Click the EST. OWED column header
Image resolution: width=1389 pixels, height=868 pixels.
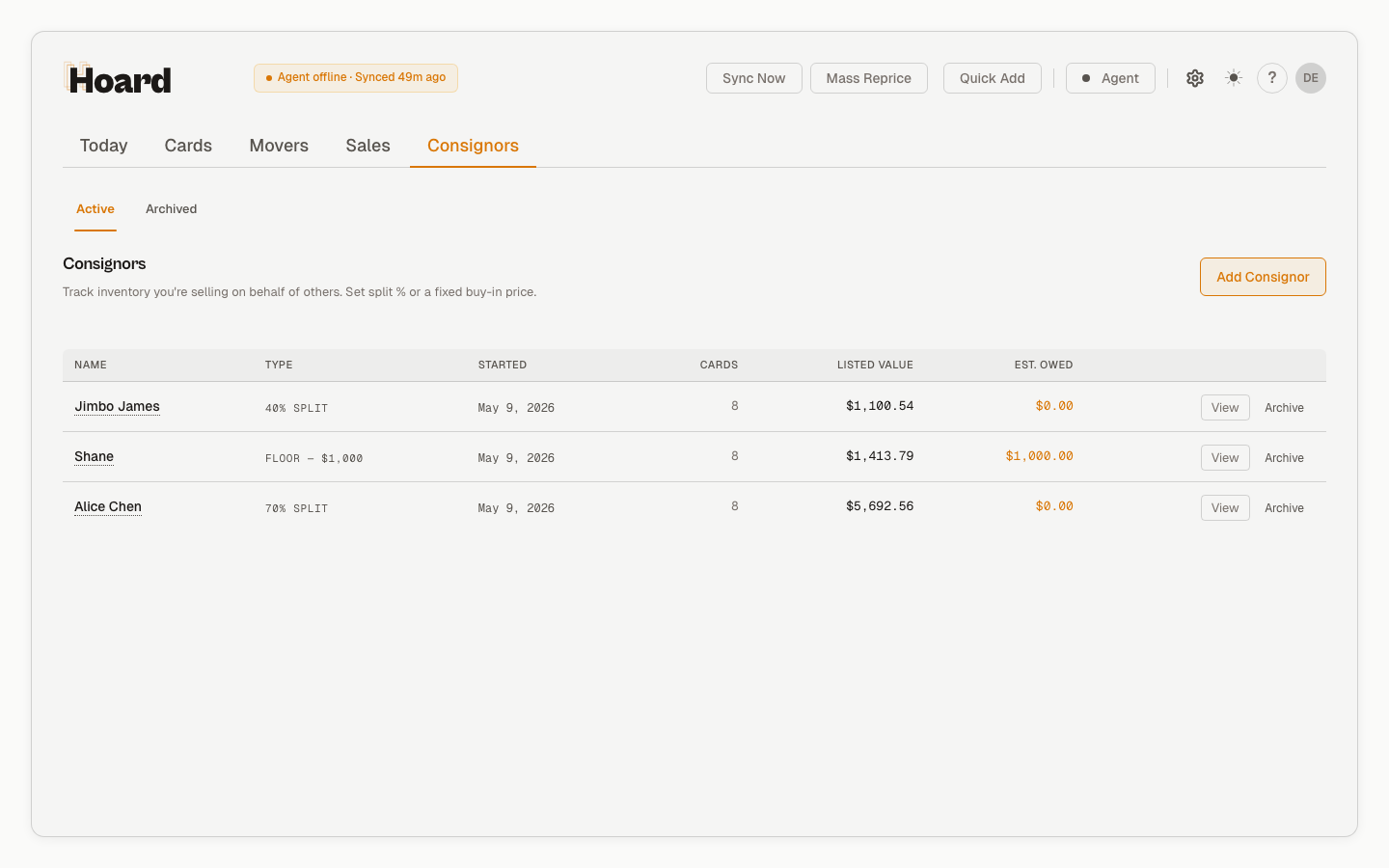1044,365
